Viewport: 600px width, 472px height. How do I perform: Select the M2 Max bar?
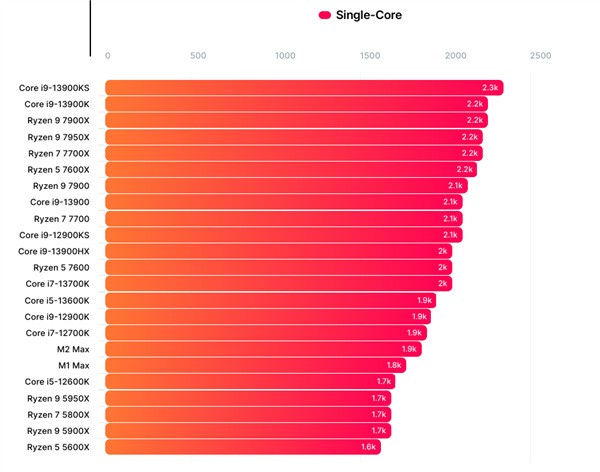[x=263, y=349]
